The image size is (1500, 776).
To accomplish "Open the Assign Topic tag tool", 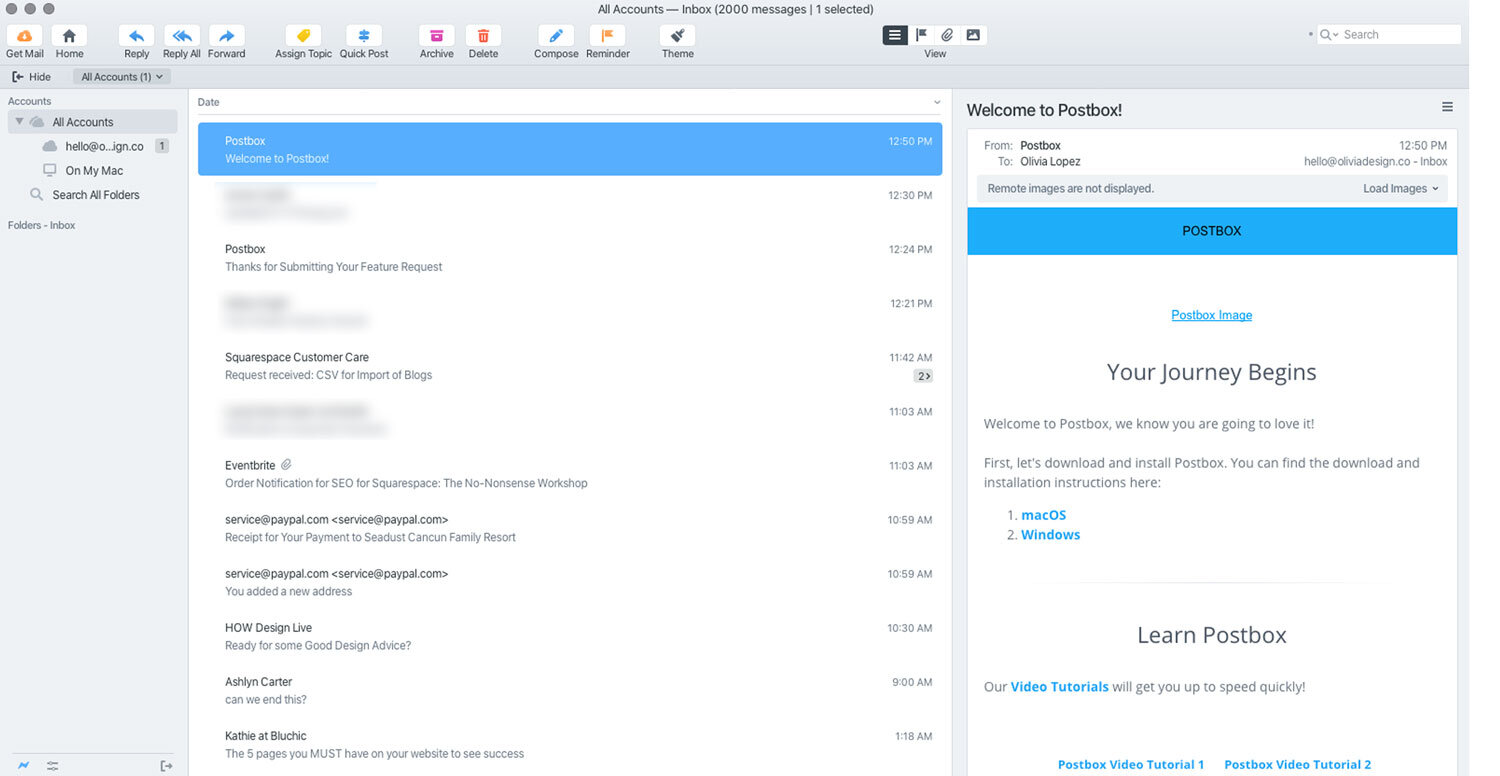I will (x=303, y=36).
